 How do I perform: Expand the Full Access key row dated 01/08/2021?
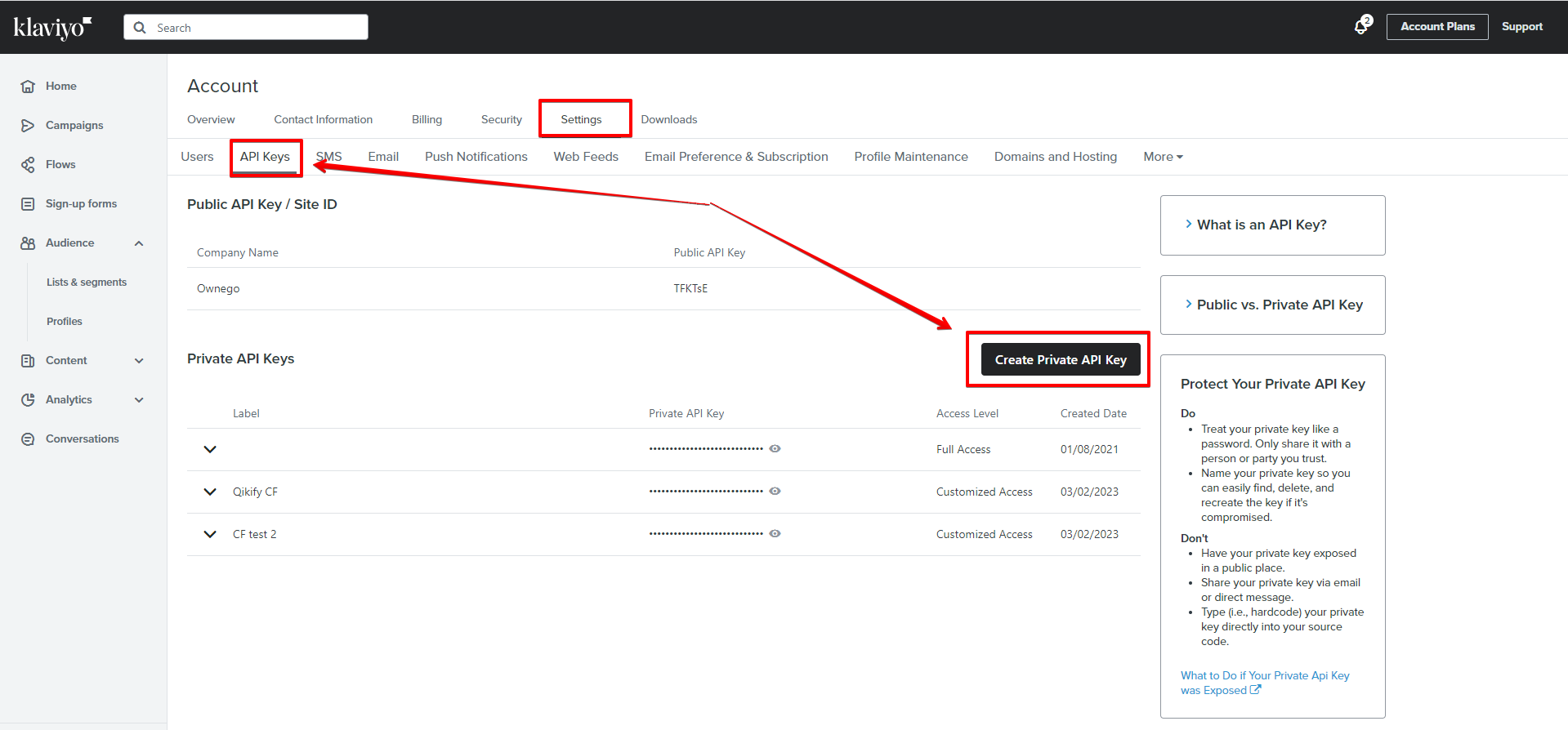tap(210, 449)
